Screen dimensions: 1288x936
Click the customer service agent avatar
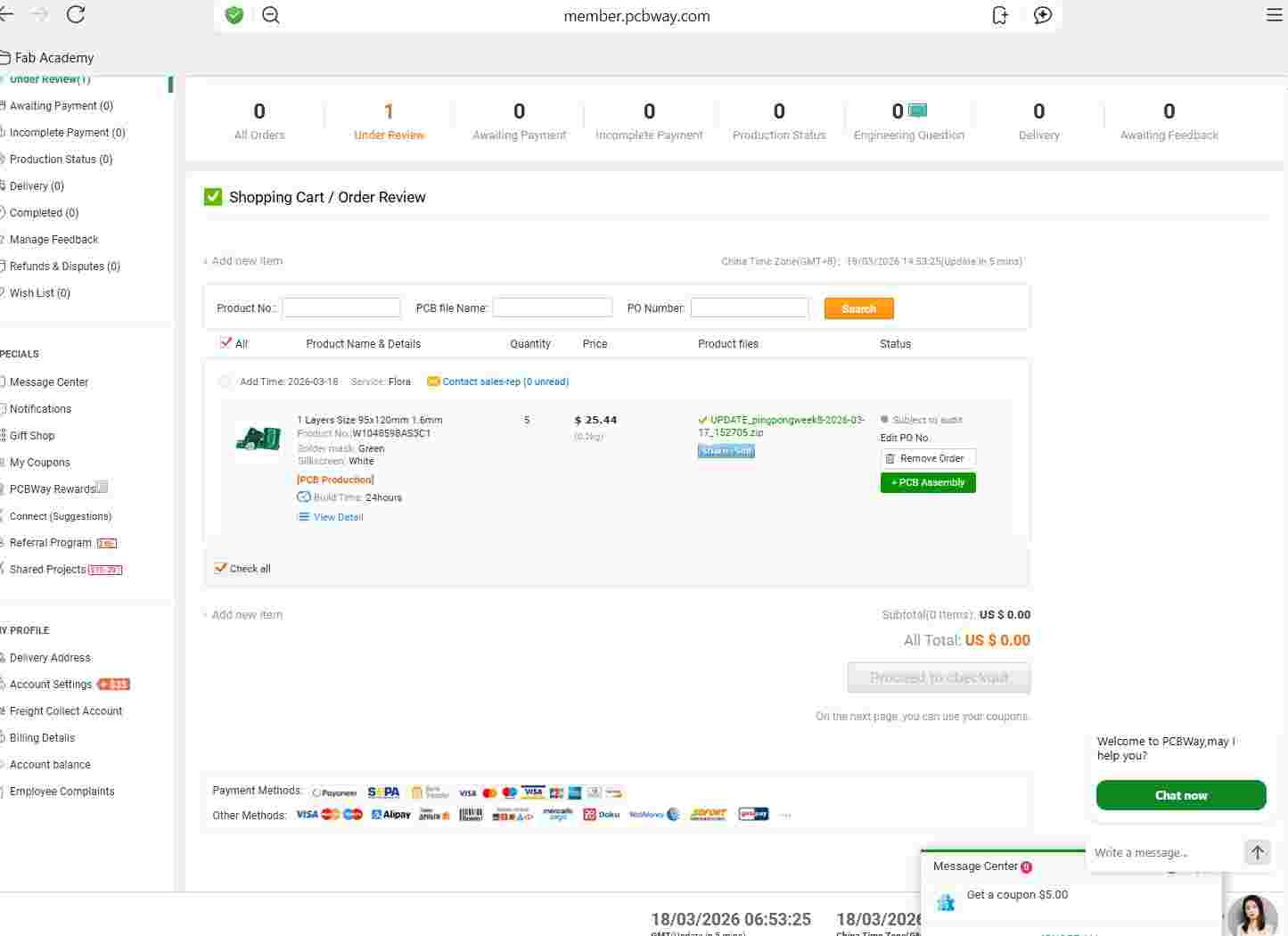1252,915
